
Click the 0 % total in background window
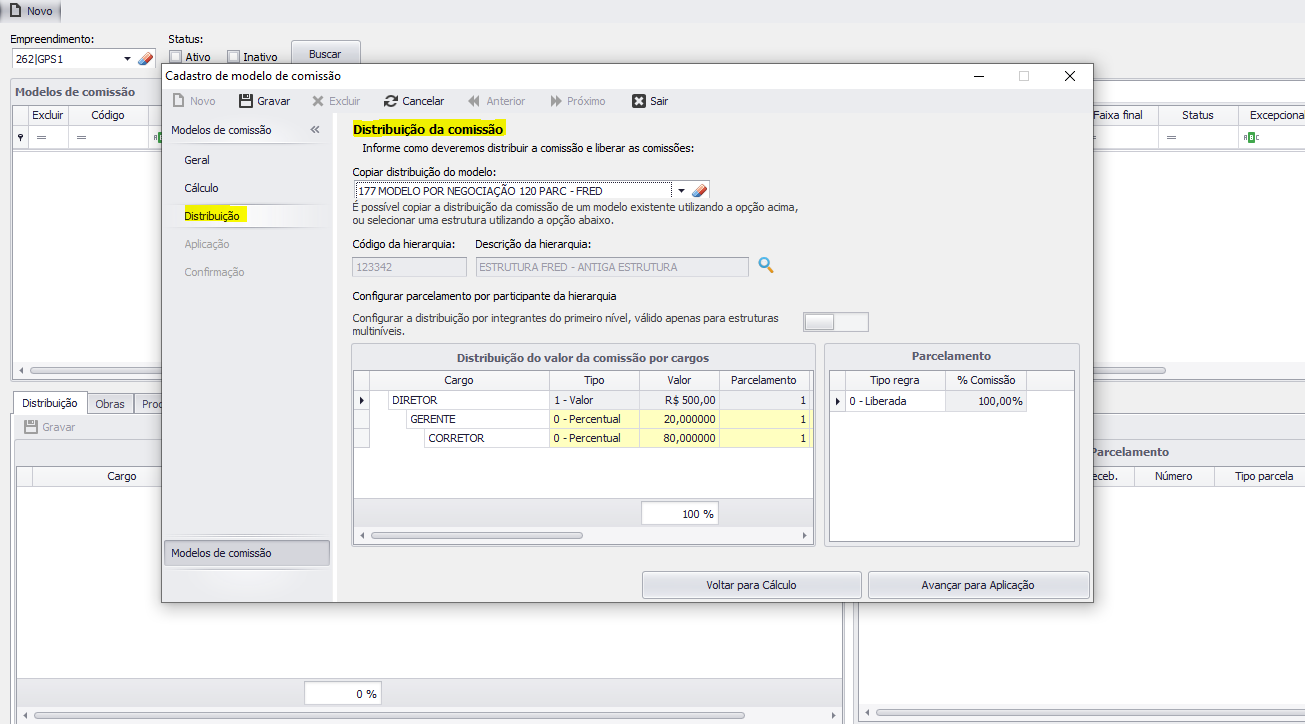coord(343,694)
